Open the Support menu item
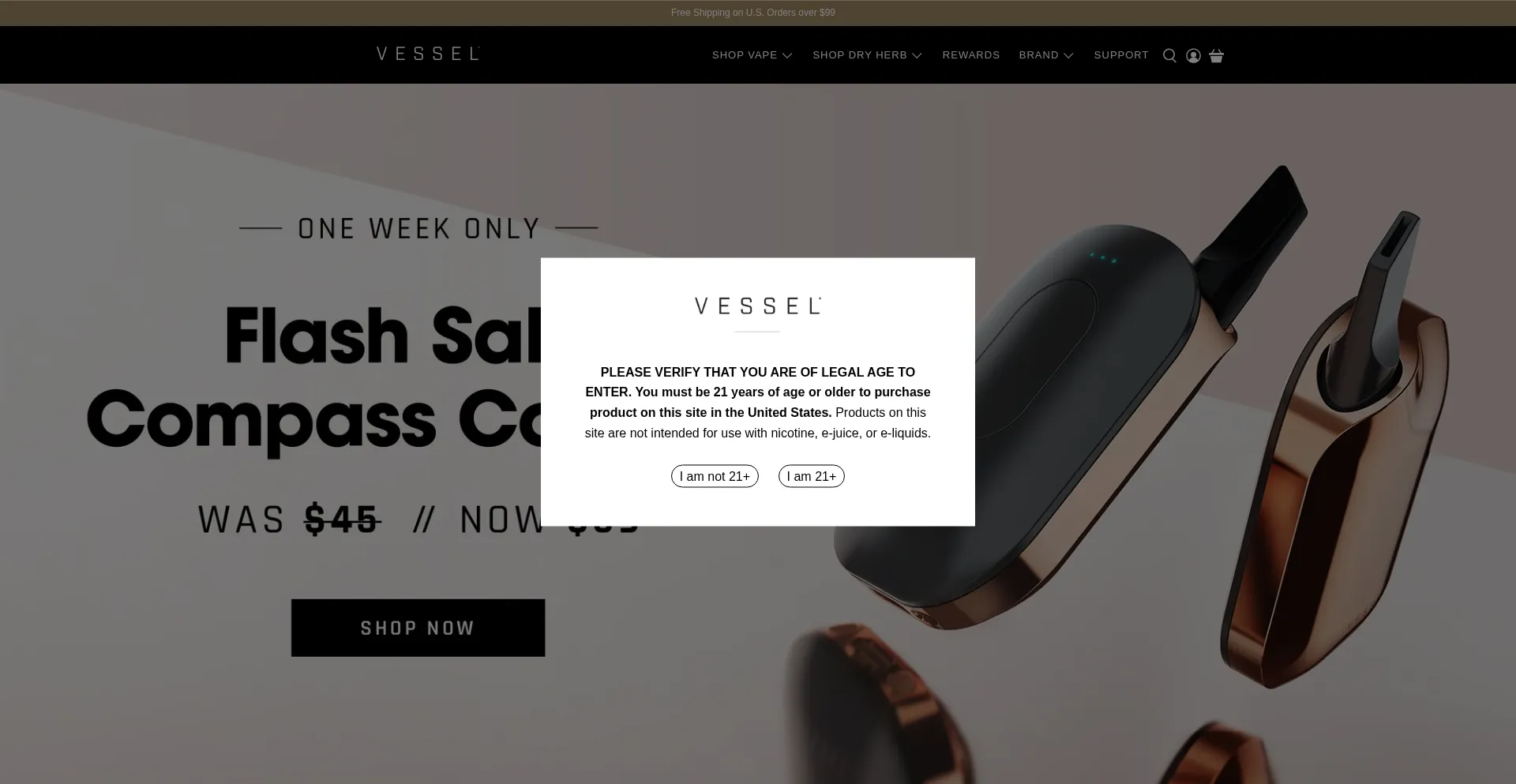 coord(1121,55)
